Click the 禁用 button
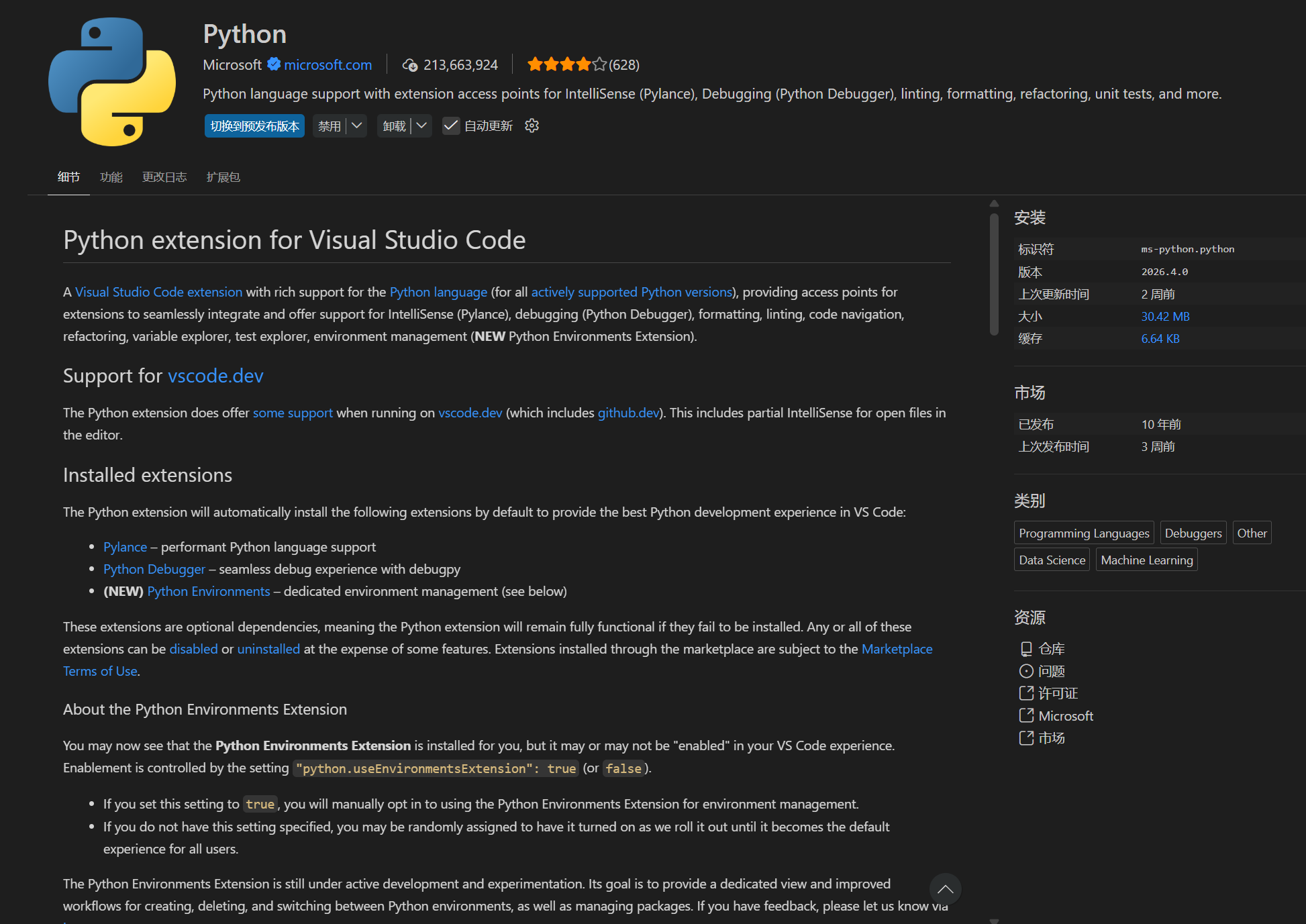This screenshot has width=1306, height=924. pyautogui.click(x=330, y=126)
